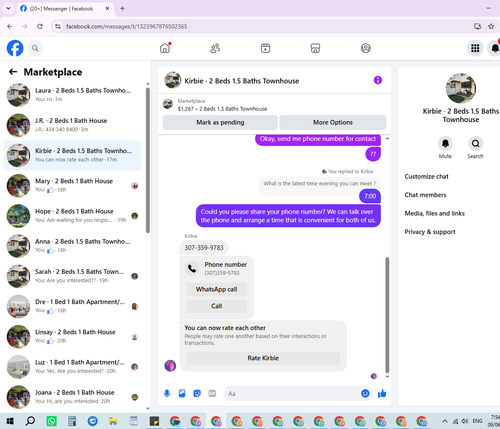Screen dimensions: 500x429
Task: Select the Messenger Facebook browser tab
Action: (65, 9)
